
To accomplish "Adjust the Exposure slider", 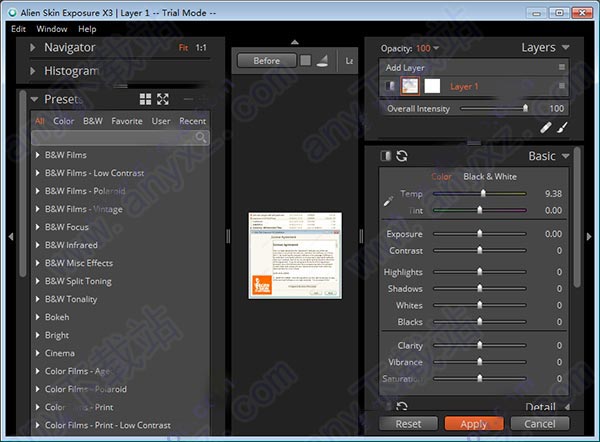I will point(479,234).
